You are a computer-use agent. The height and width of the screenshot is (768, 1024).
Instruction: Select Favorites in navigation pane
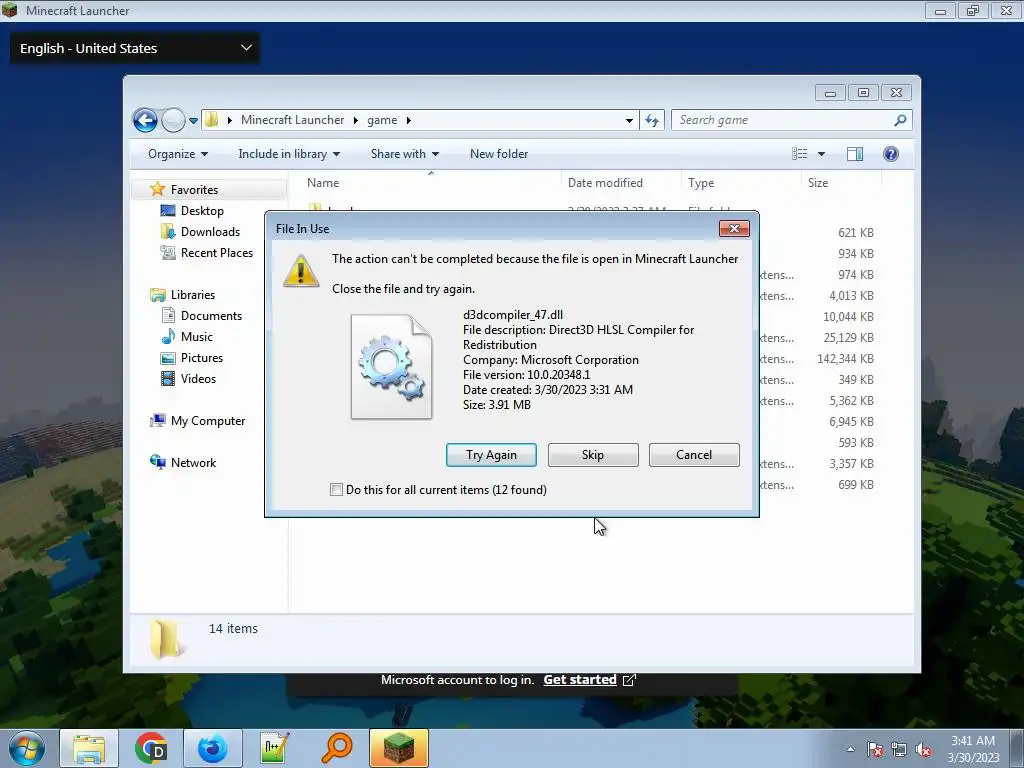pos(194,189)
